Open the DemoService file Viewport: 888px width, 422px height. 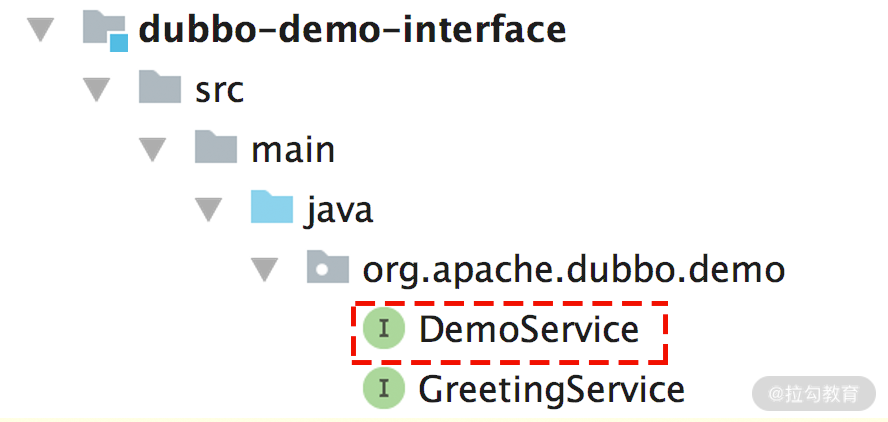(529, 329)
